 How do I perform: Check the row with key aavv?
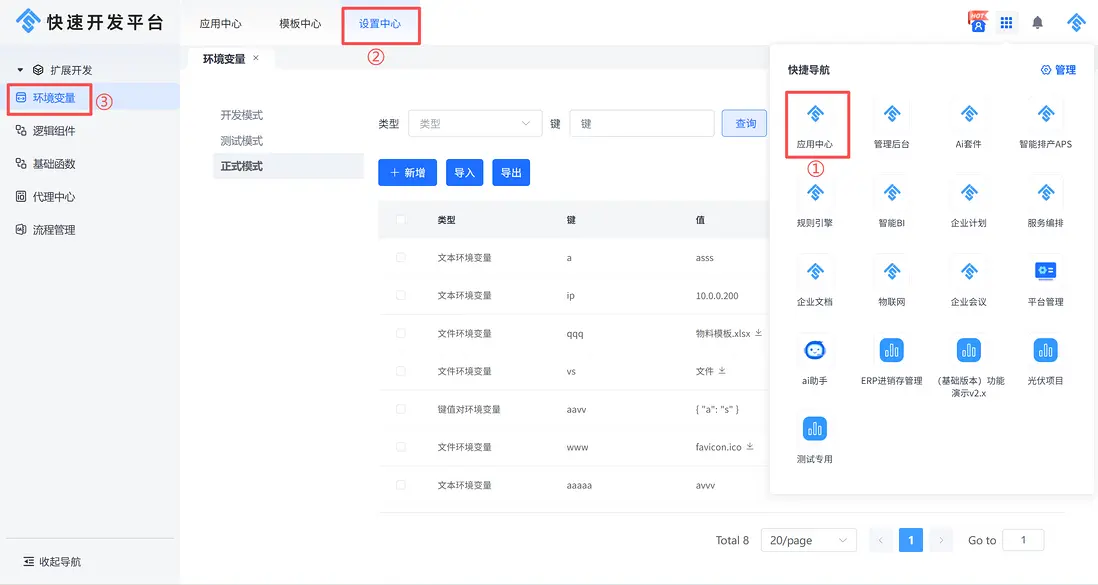[x=401, y=409]
